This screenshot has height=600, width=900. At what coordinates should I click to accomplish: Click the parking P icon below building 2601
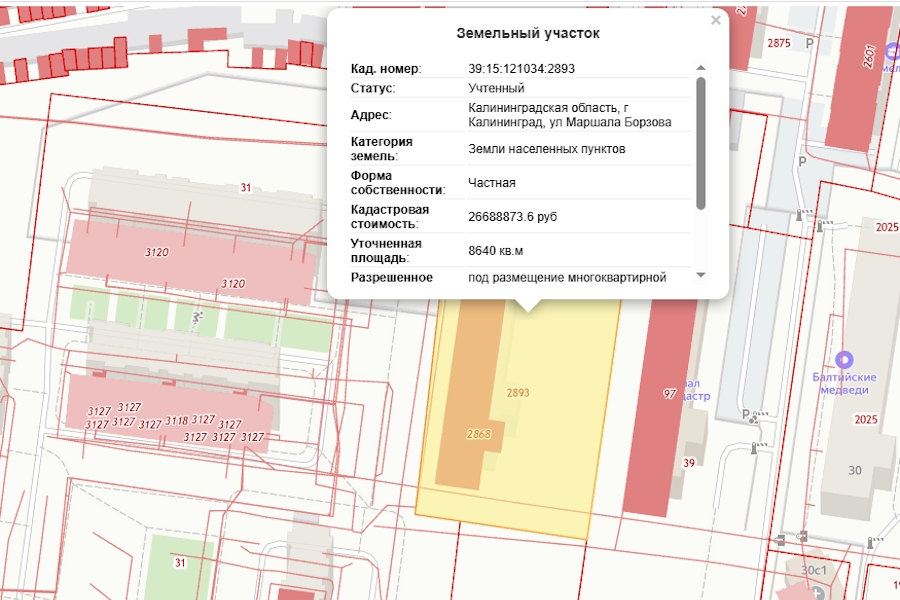pos(803,160)
